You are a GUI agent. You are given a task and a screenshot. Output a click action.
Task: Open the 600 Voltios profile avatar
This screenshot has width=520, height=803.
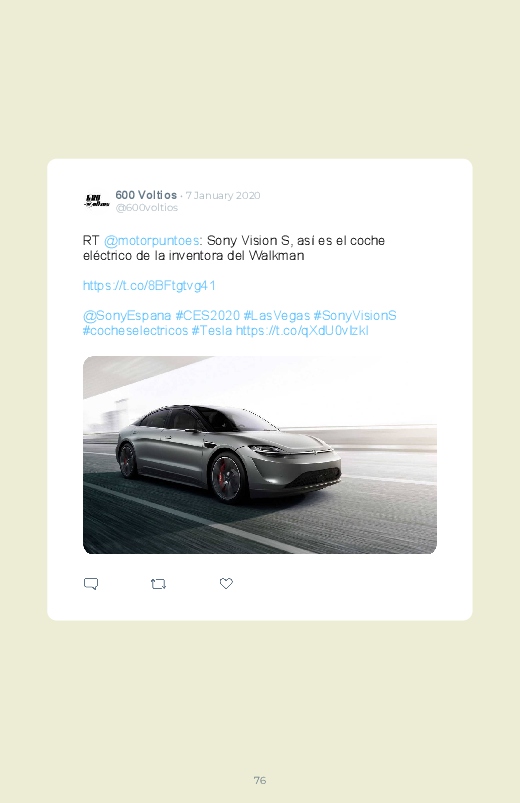pos(96,201)
